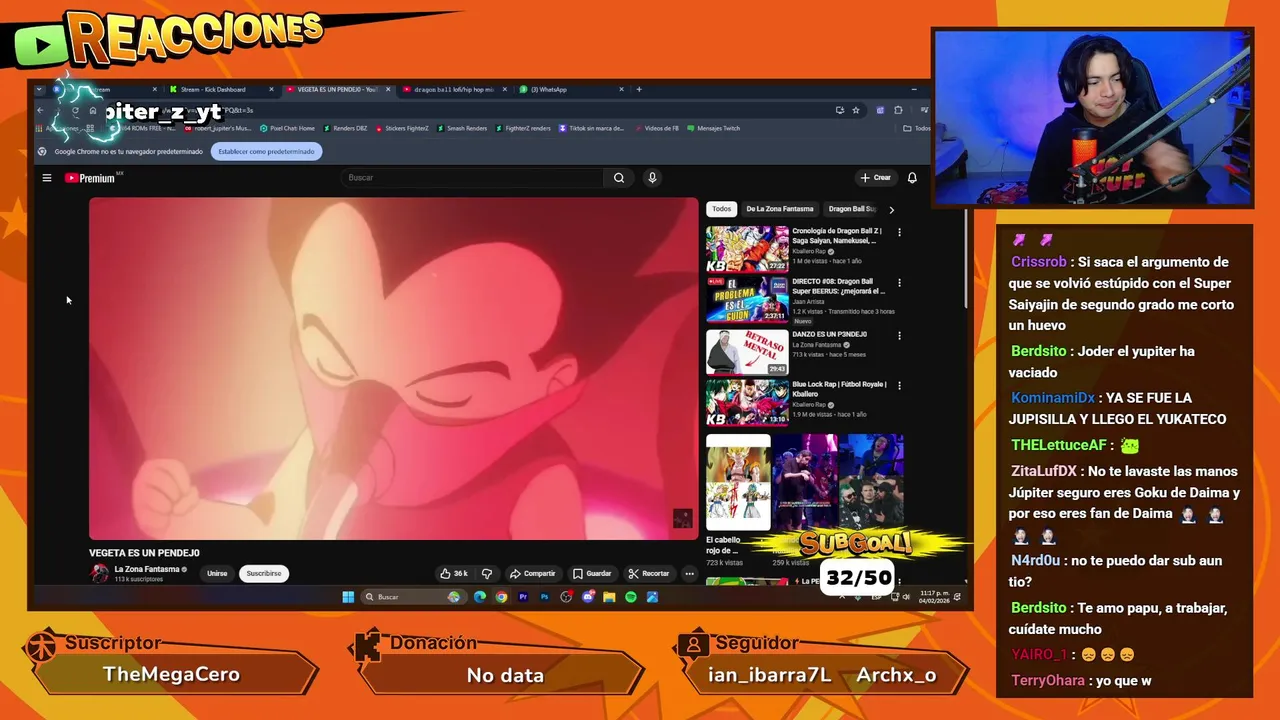Select the Todos filter chip
The image size is (1280, 720).
pyautogui.click(x=721, y=209)
